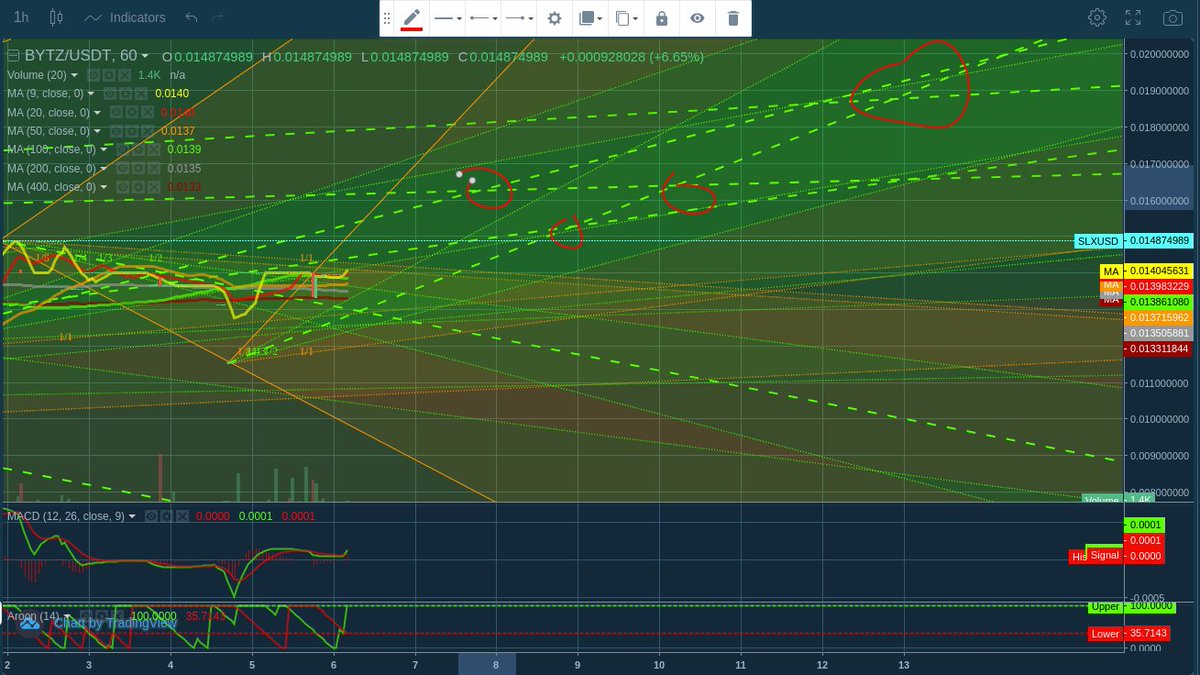Image resolution: width=1200 pixels, height=675 pixels.
Task: Expand the MA (400, close, 0) menu arrow
Action: tap(103, 187)
